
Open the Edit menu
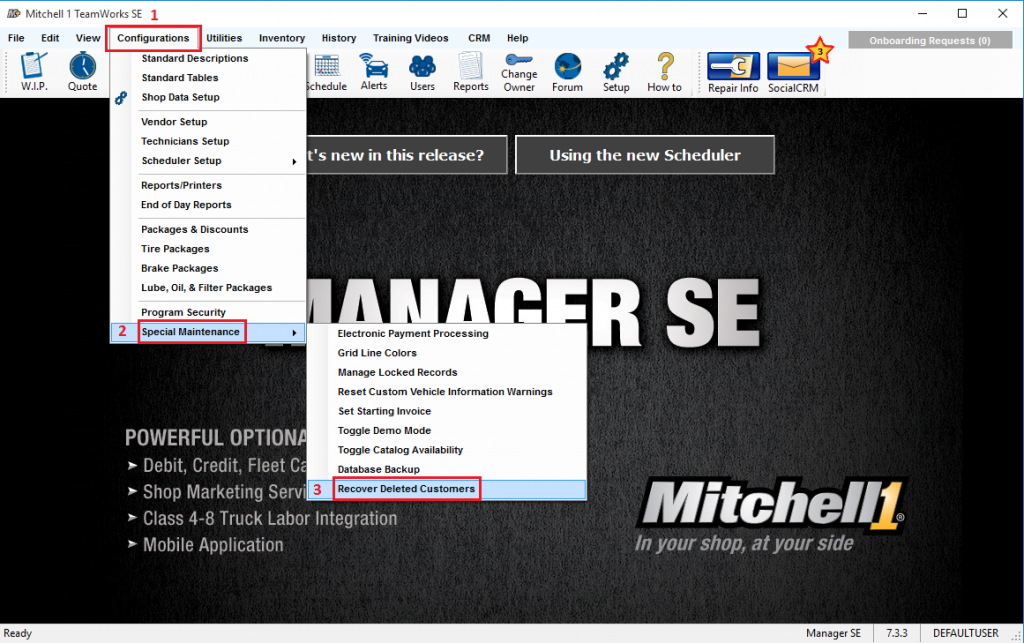(x=50, y=38)
